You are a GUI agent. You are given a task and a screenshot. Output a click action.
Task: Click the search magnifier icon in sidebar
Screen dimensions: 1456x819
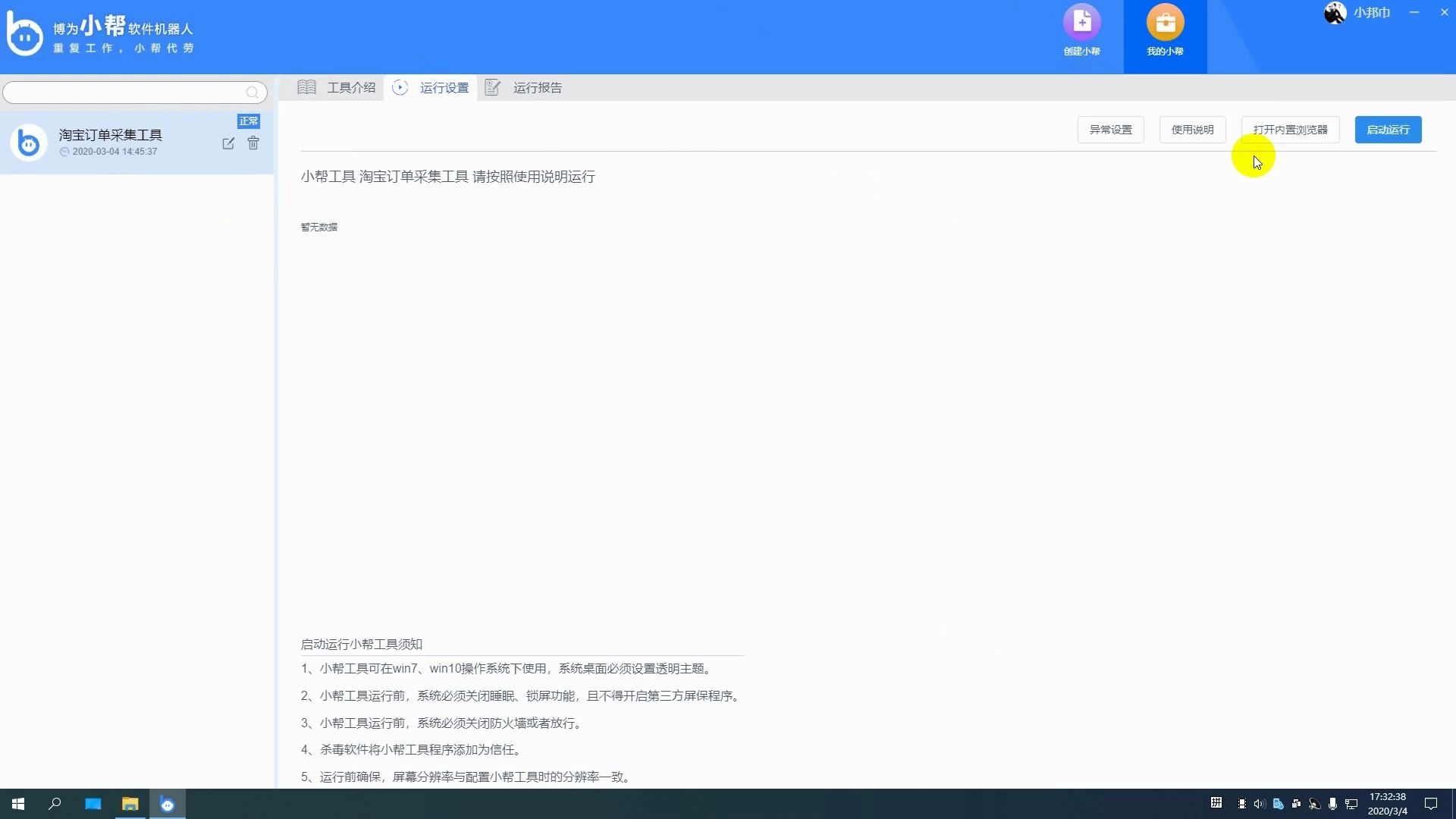pos(253,93)
